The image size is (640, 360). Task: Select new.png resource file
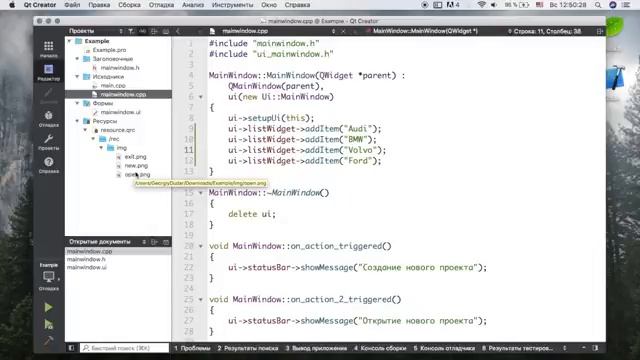[x=136, y=166]
